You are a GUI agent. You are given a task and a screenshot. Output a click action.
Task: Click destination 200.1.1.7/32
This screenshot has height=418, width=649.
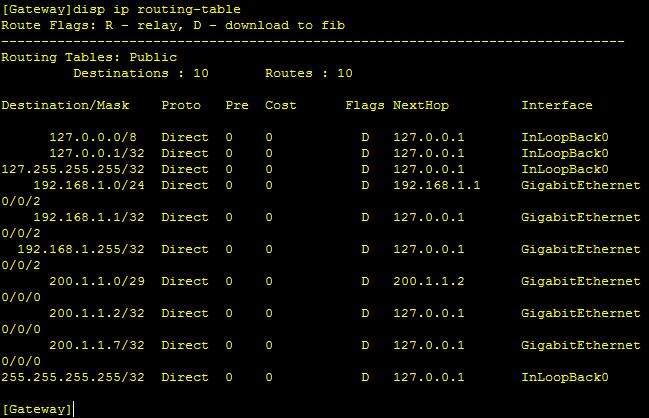(x=97, y=345)
